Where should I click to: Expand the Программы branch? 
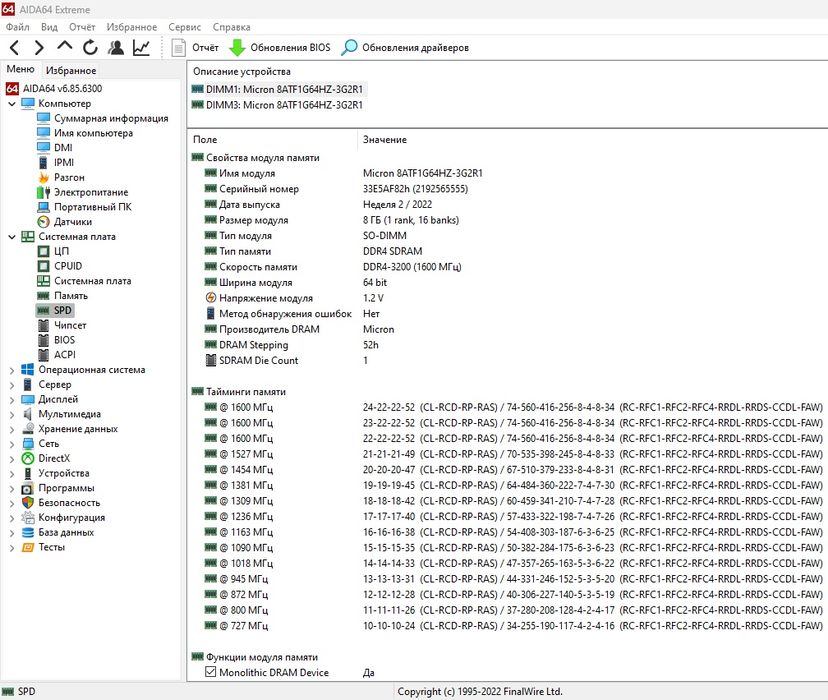point(12,489)
